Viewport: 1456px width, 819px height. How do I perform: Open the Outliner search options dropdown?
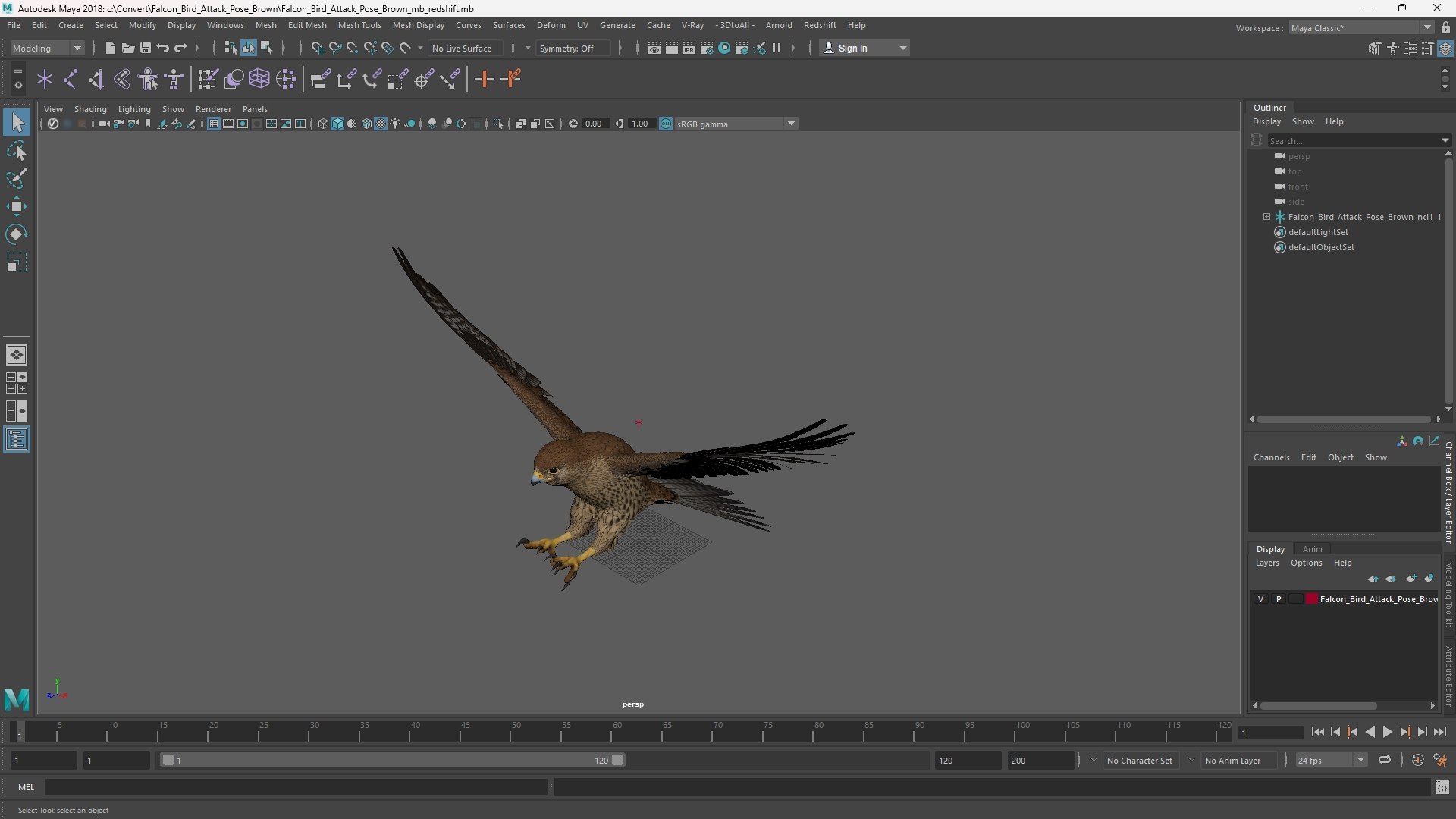[1445, 140]
